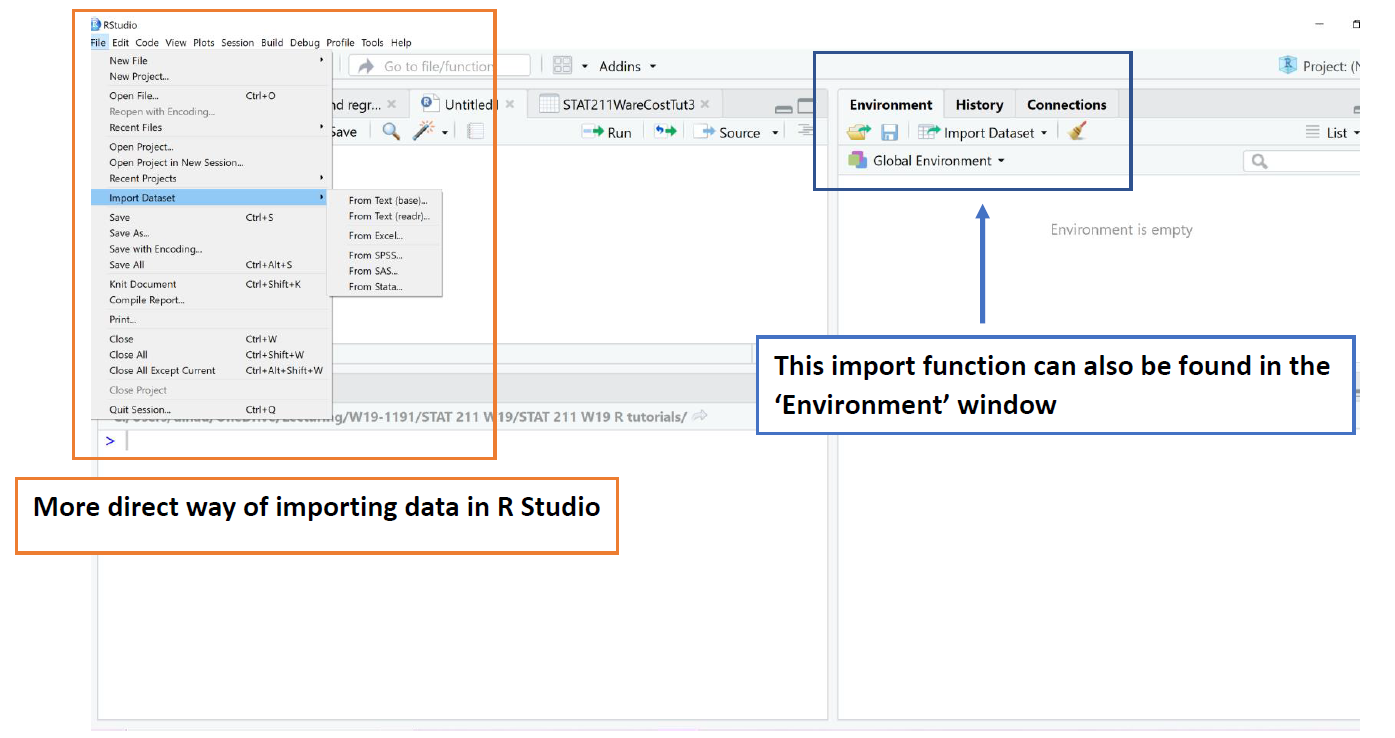Click the document outline icon beside Source
The image size is (1395, 738).
coord(805,131)
